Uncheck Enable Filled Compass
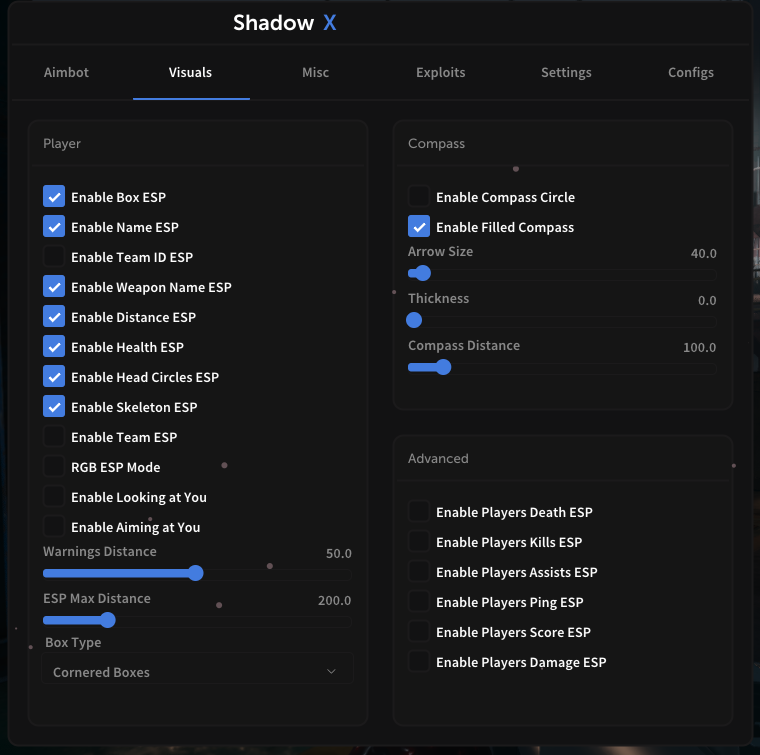This screenshot has width=760, height=755. (419, 227)
